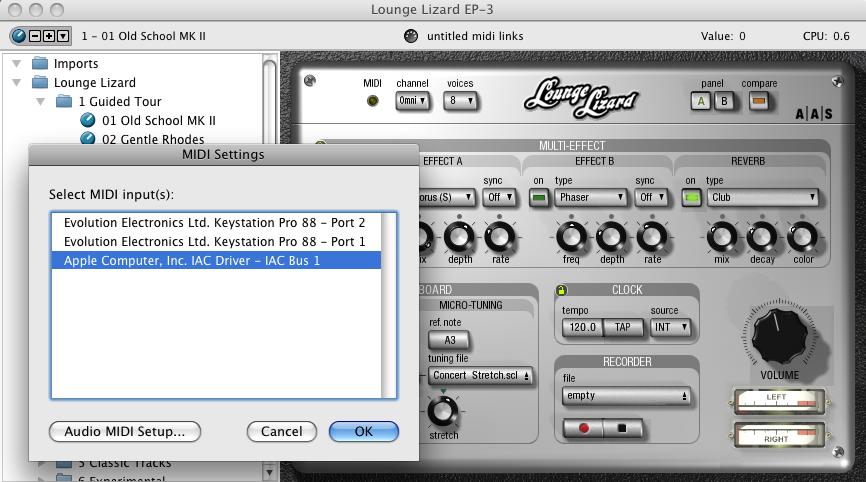
Task: Cancel the MIDI Settings dialog
Action: point(282,431)
